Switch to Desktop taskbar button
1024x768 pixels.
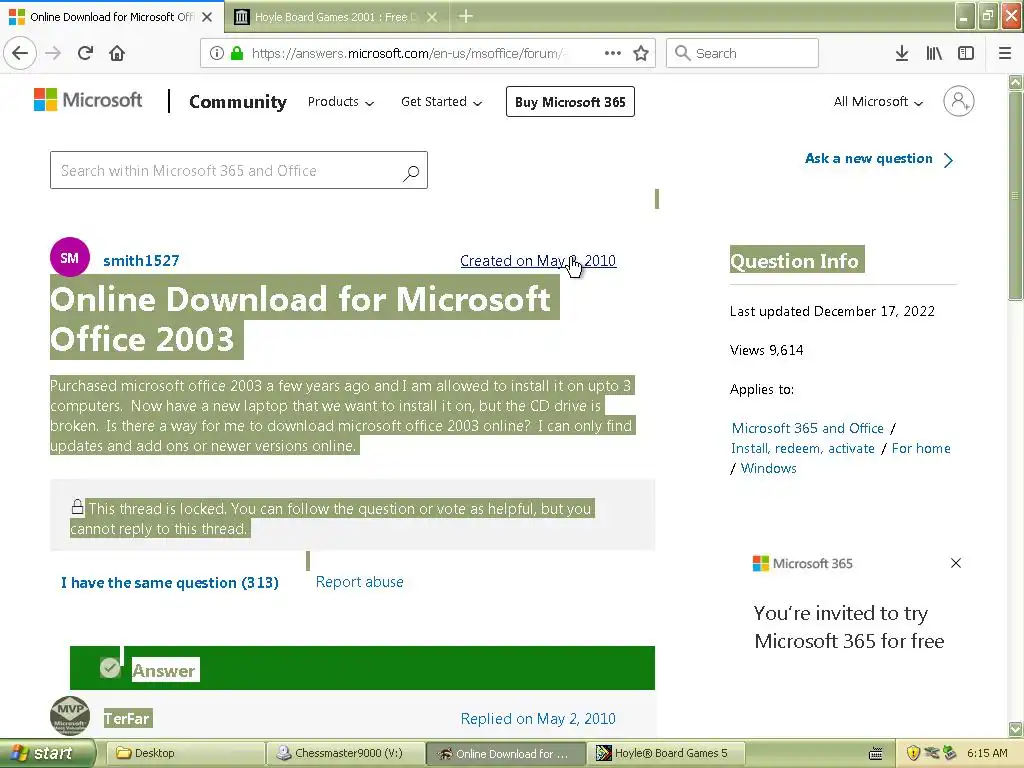185,754
